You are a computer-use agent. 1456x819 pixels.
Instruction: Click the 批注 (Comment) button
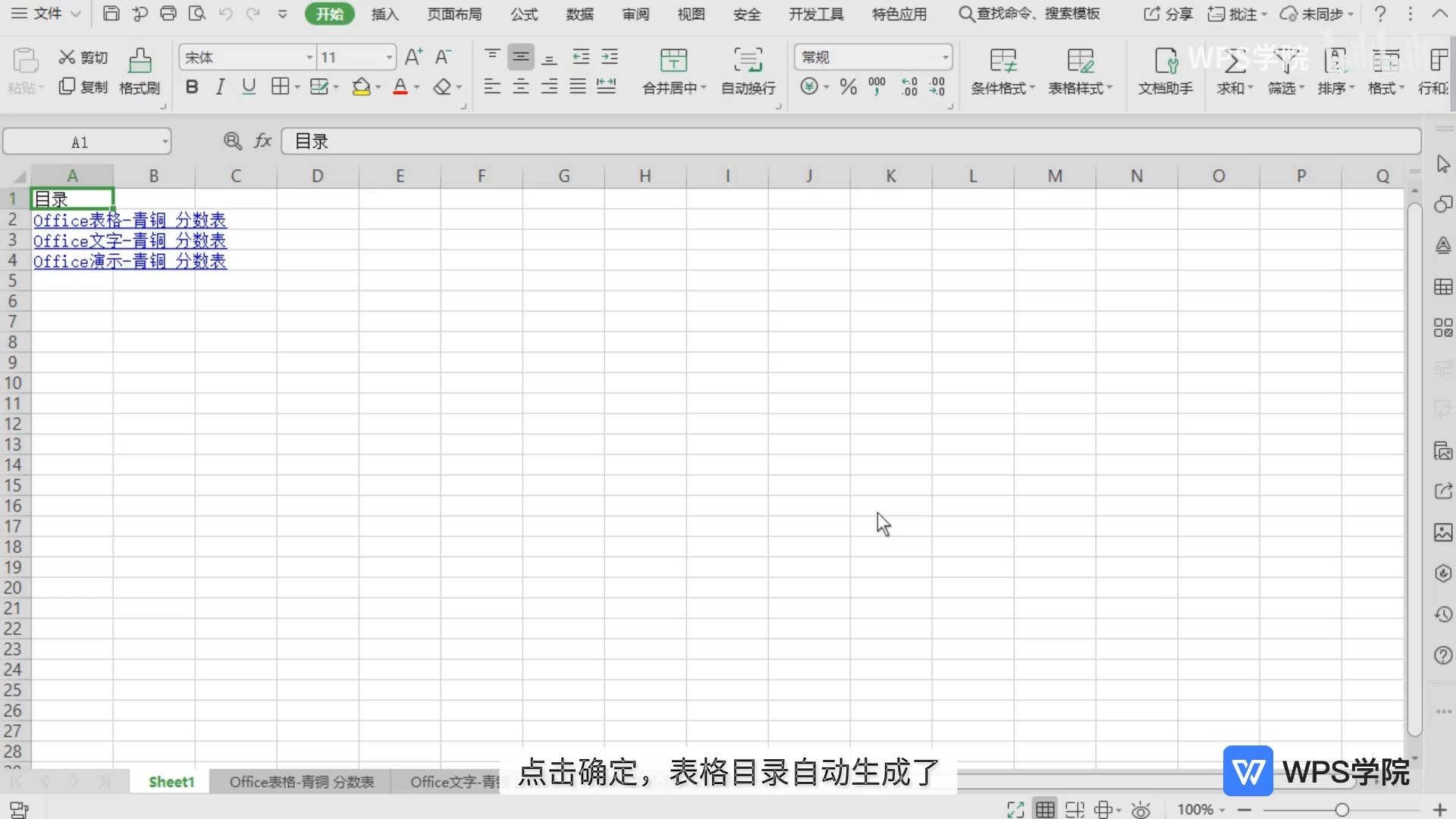point(1237,14)
